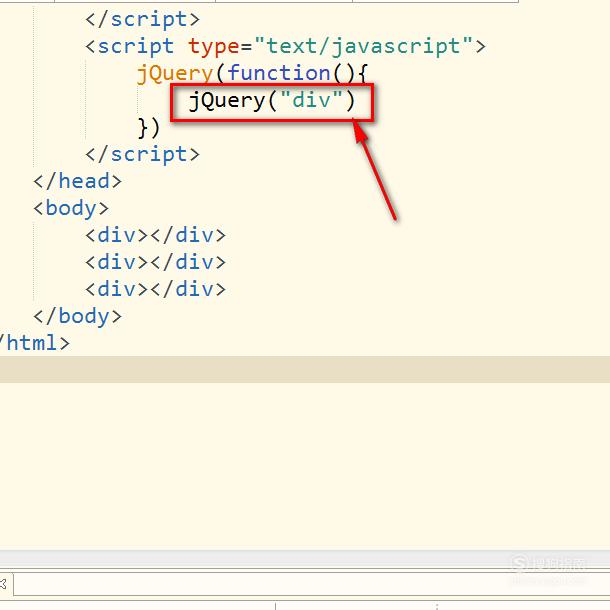Click the <body> opening tag
This screenshot has height=610, width=610.
tap(71, 209)
